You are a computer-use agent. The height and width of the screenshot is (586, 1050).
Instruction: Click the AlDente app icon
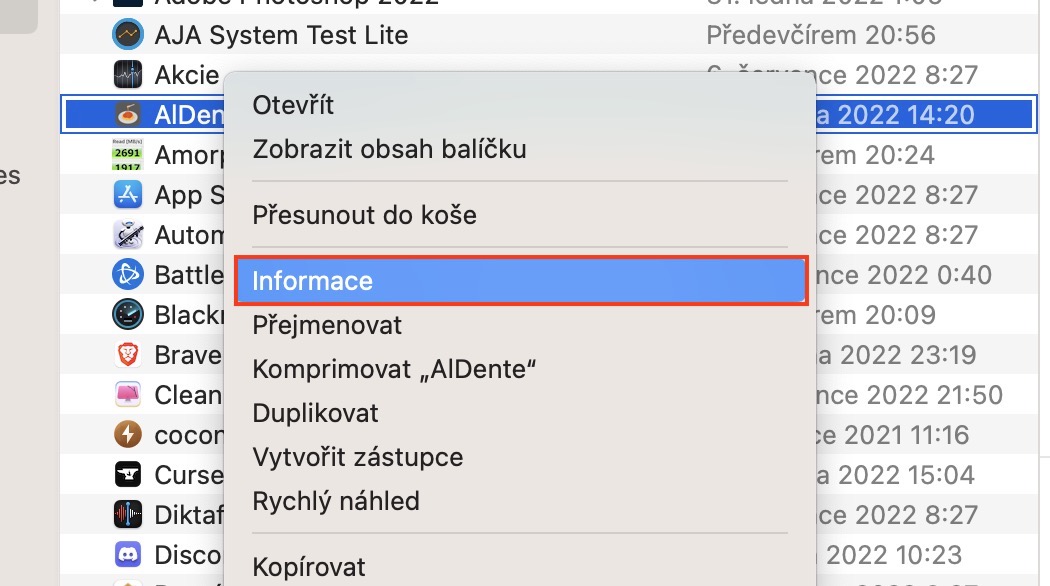pyautogui.click(x=128, y=115)
